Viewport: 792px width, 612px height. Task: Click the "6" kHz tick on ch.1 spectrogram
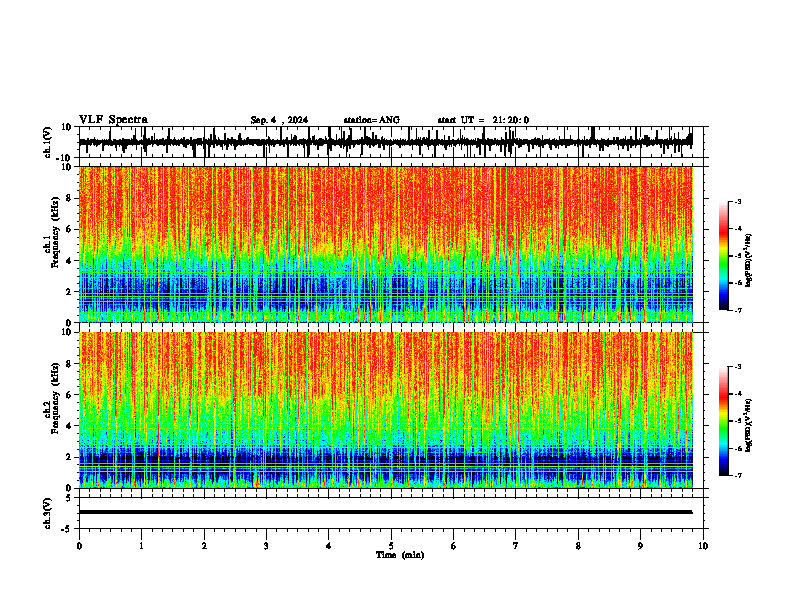(69, 230)
